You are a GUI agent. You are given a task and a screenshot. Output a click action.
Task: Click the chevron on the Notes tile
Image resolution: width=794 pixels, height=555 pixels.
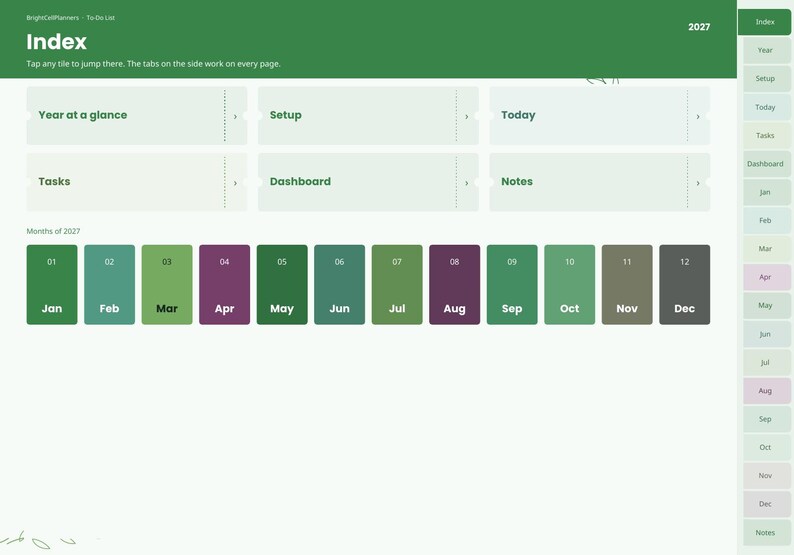(x=698, y=183)
